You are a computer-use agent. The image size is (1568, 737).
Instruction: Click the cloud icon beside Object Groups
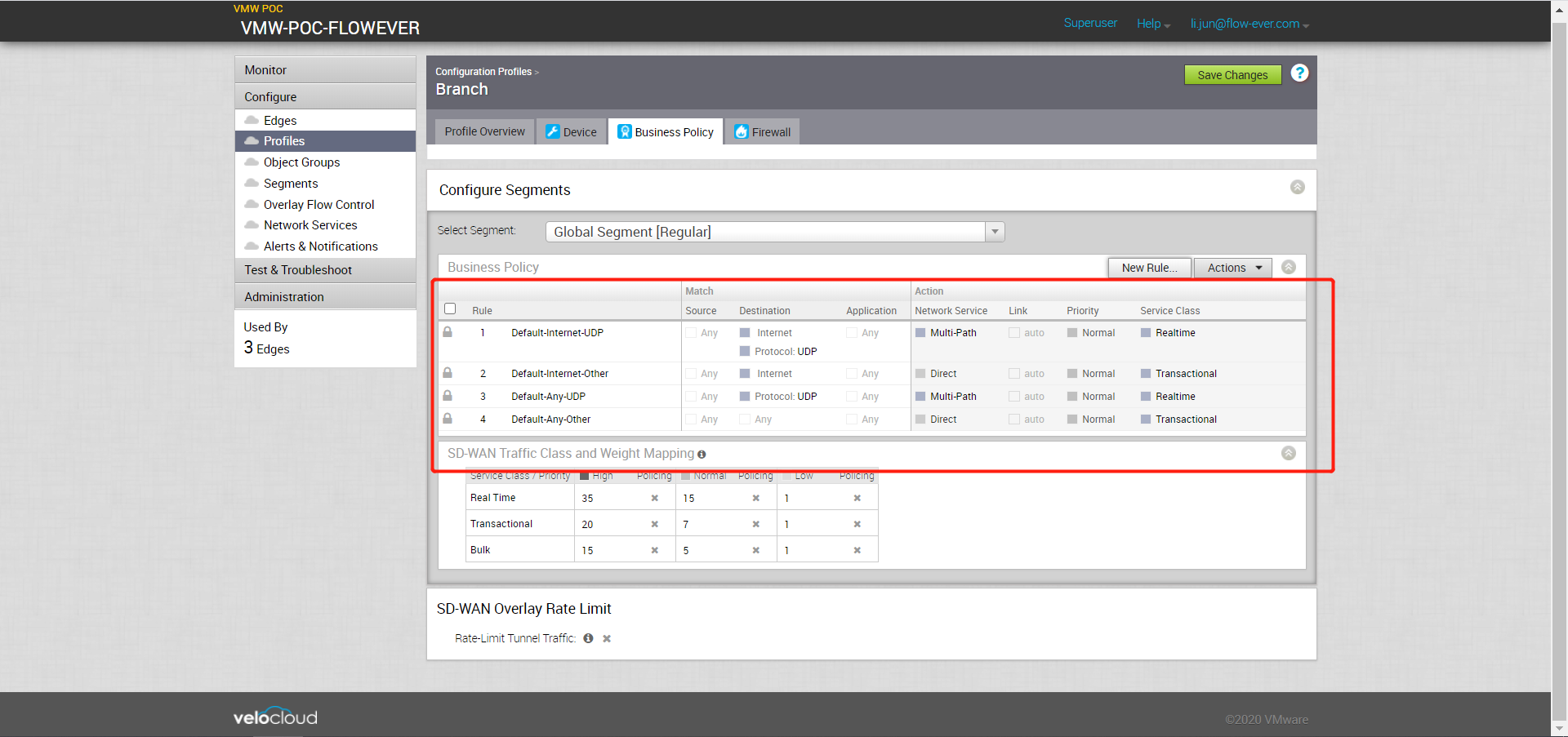[252, 162]
